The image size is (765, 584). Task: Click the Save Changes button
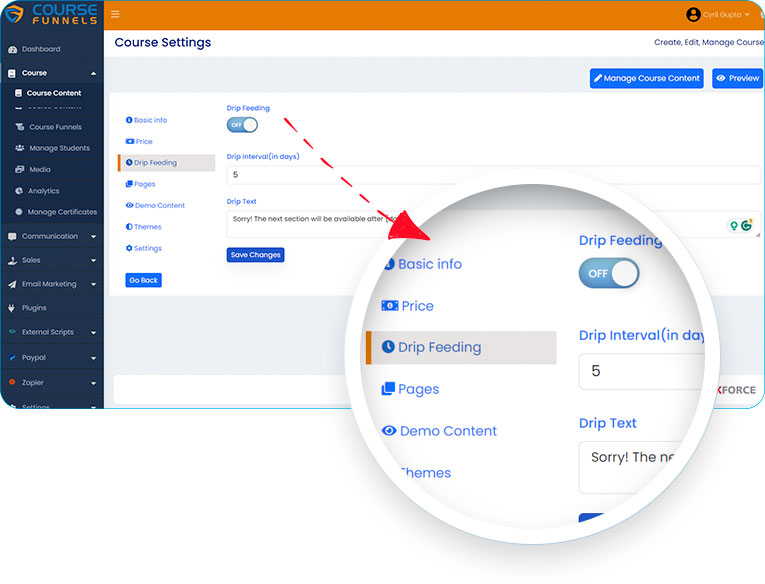click(255, 255)
